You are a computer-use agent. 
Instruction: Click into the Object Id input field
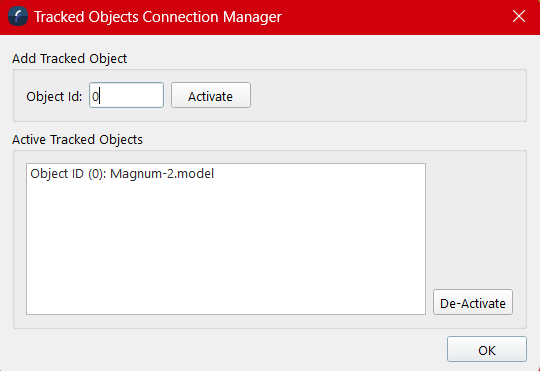coord(126,95)
